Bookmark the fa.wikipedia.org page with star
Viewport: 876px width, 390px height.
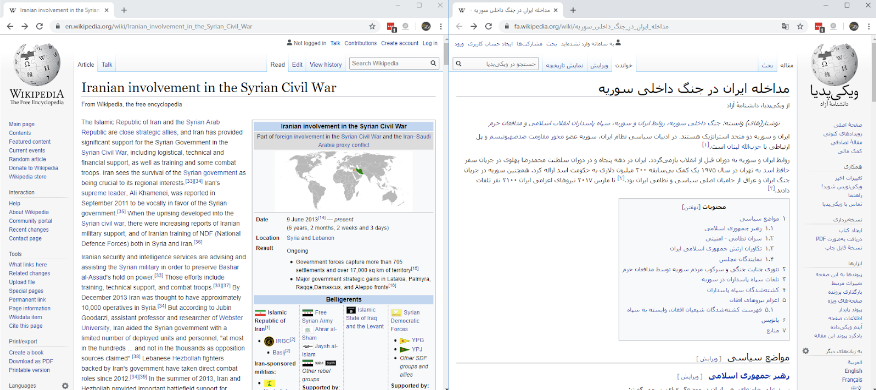800,26
